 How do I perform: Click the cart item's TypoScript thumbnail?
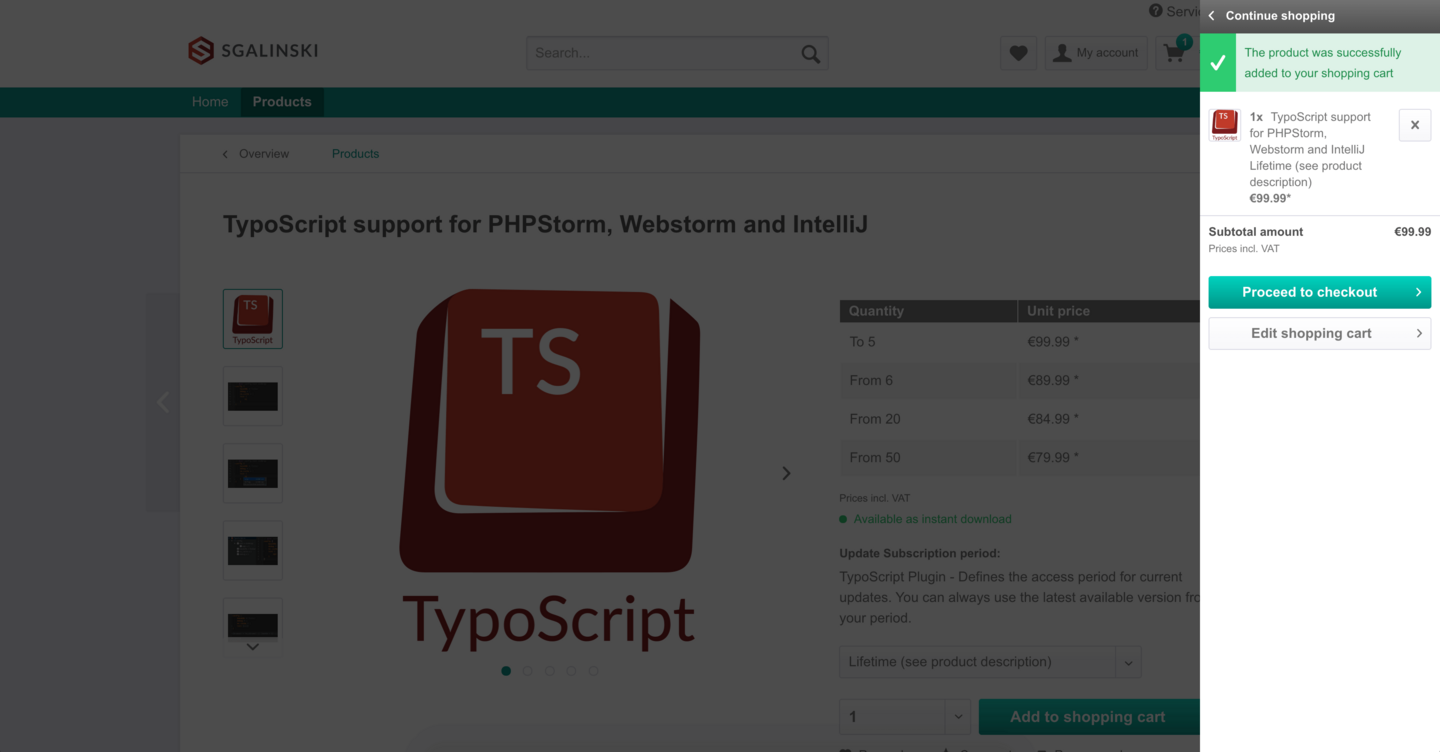coord(1225,125)
